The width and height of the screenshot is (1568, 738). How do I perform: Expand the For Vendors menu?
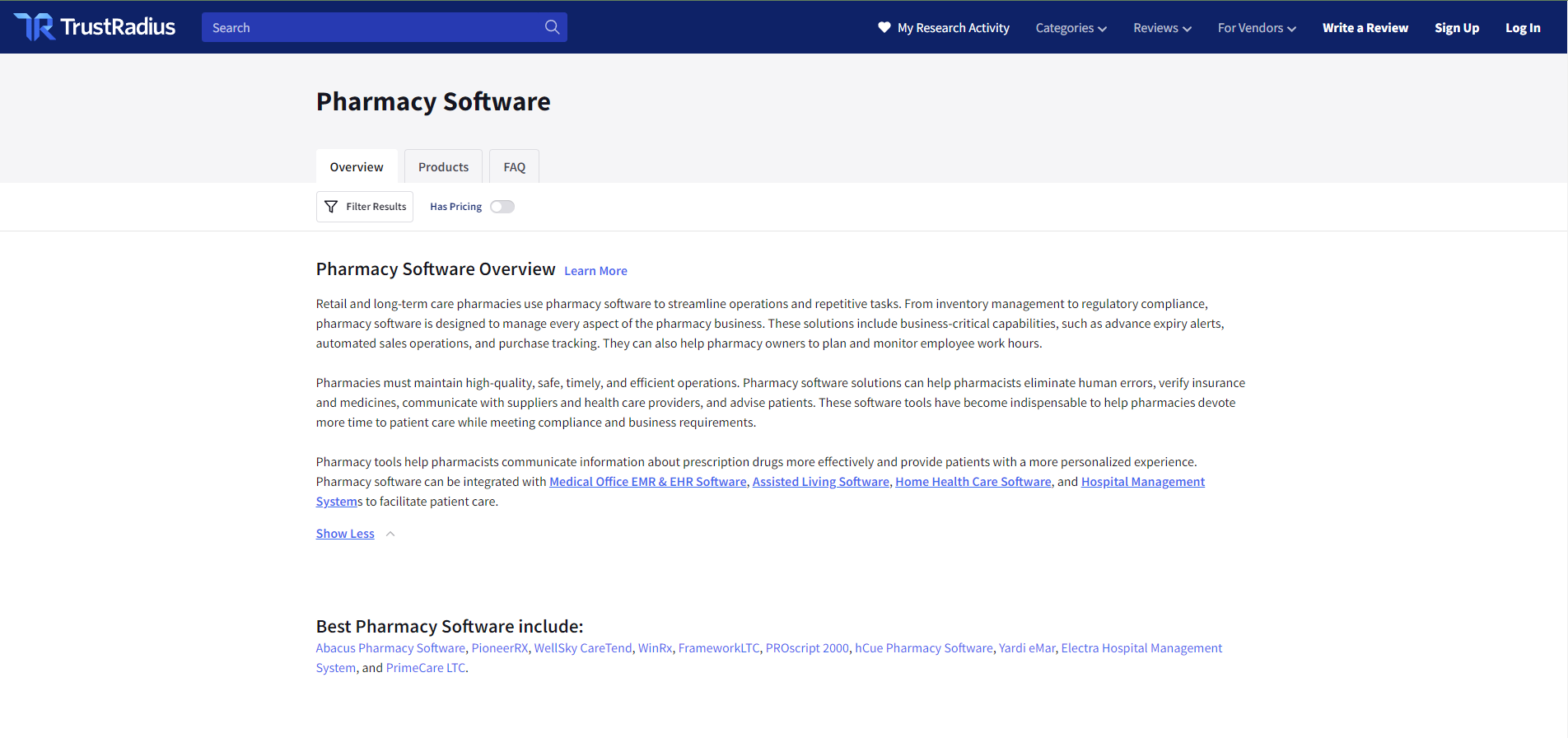click(1258, 28)
